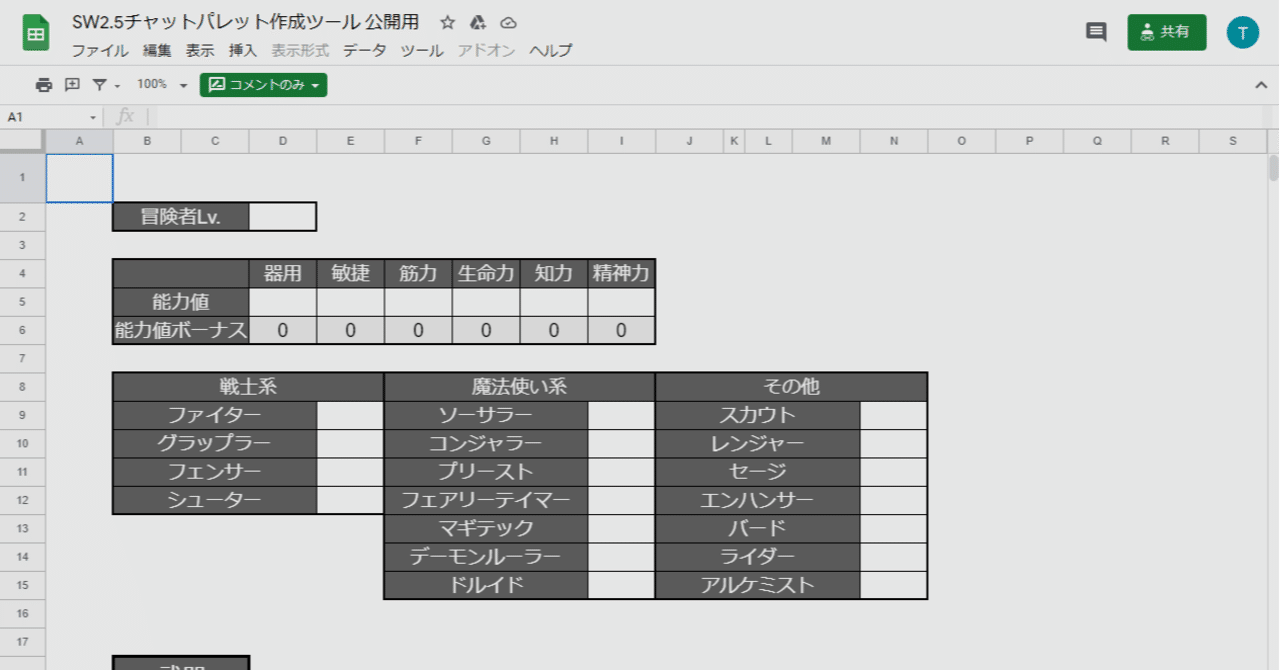1280x670 pixels.
Task: Add a shortcut to Drive via the Drive icon
Action: (x=477, y=22)
